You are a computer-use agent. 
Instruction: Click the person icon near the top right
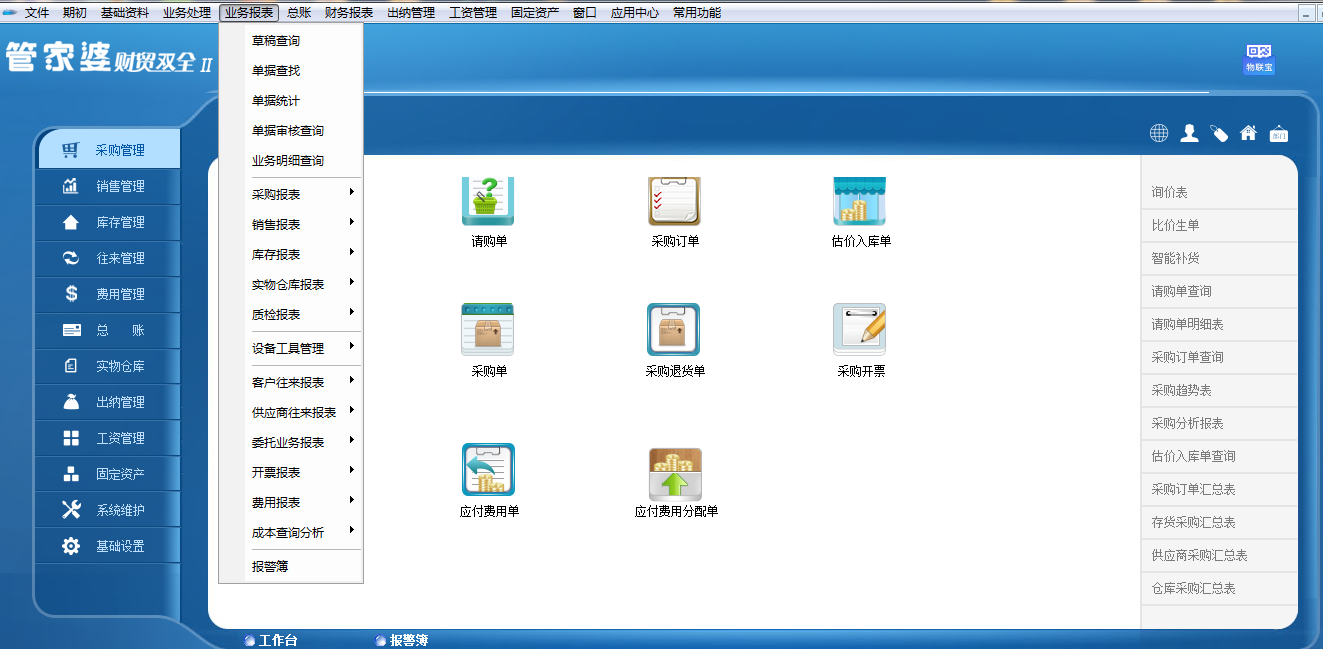click(1189, 132)
